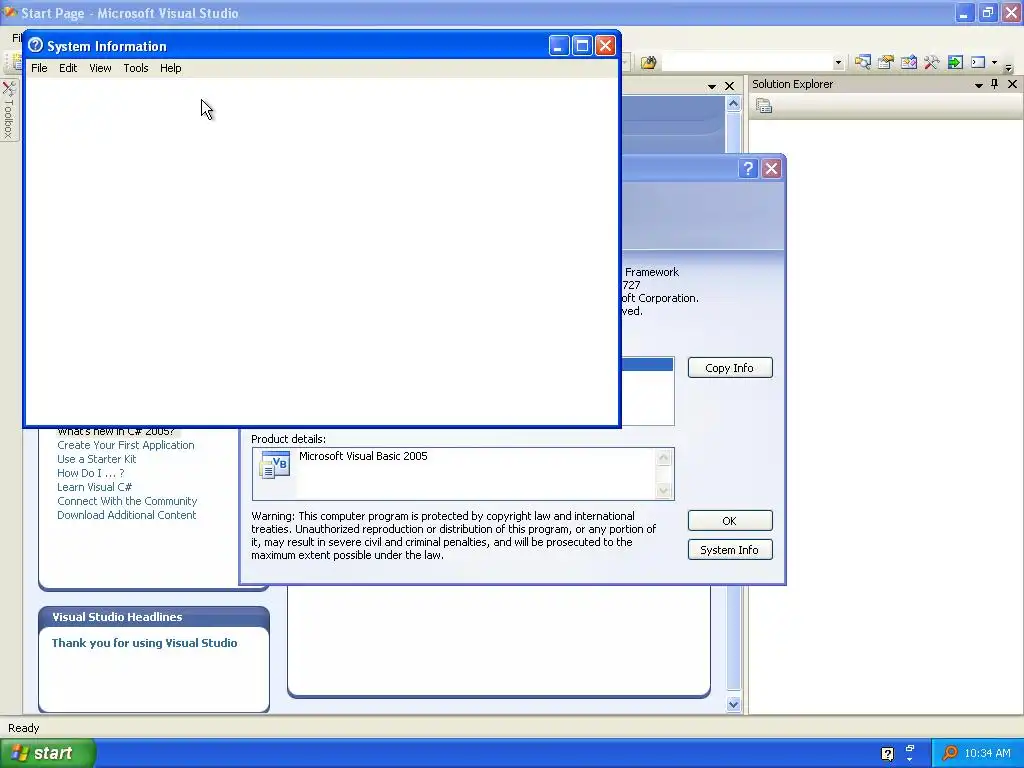Toggle Solution Explorer auto-hide pin
1024x768 pixels.
(995, 84)
